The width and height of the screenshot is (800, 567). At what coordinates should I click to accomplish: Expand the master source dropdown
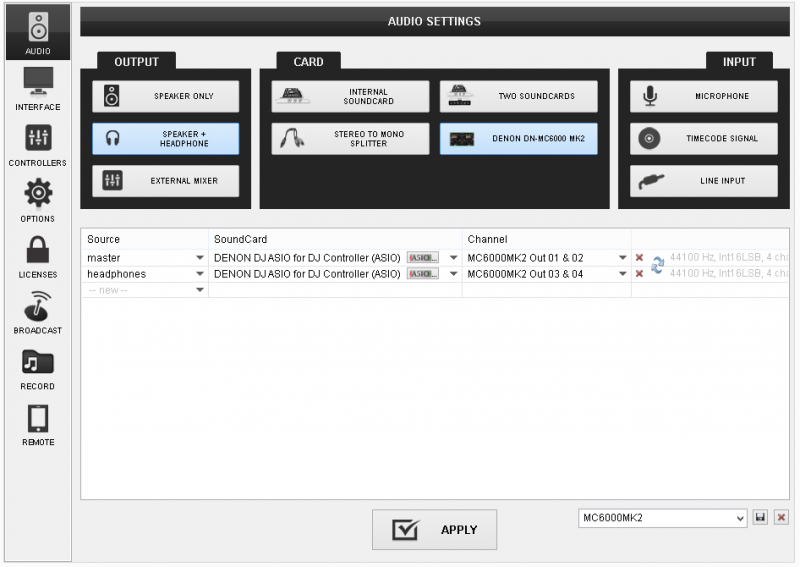pyautogui.click(x=198, y=258)
